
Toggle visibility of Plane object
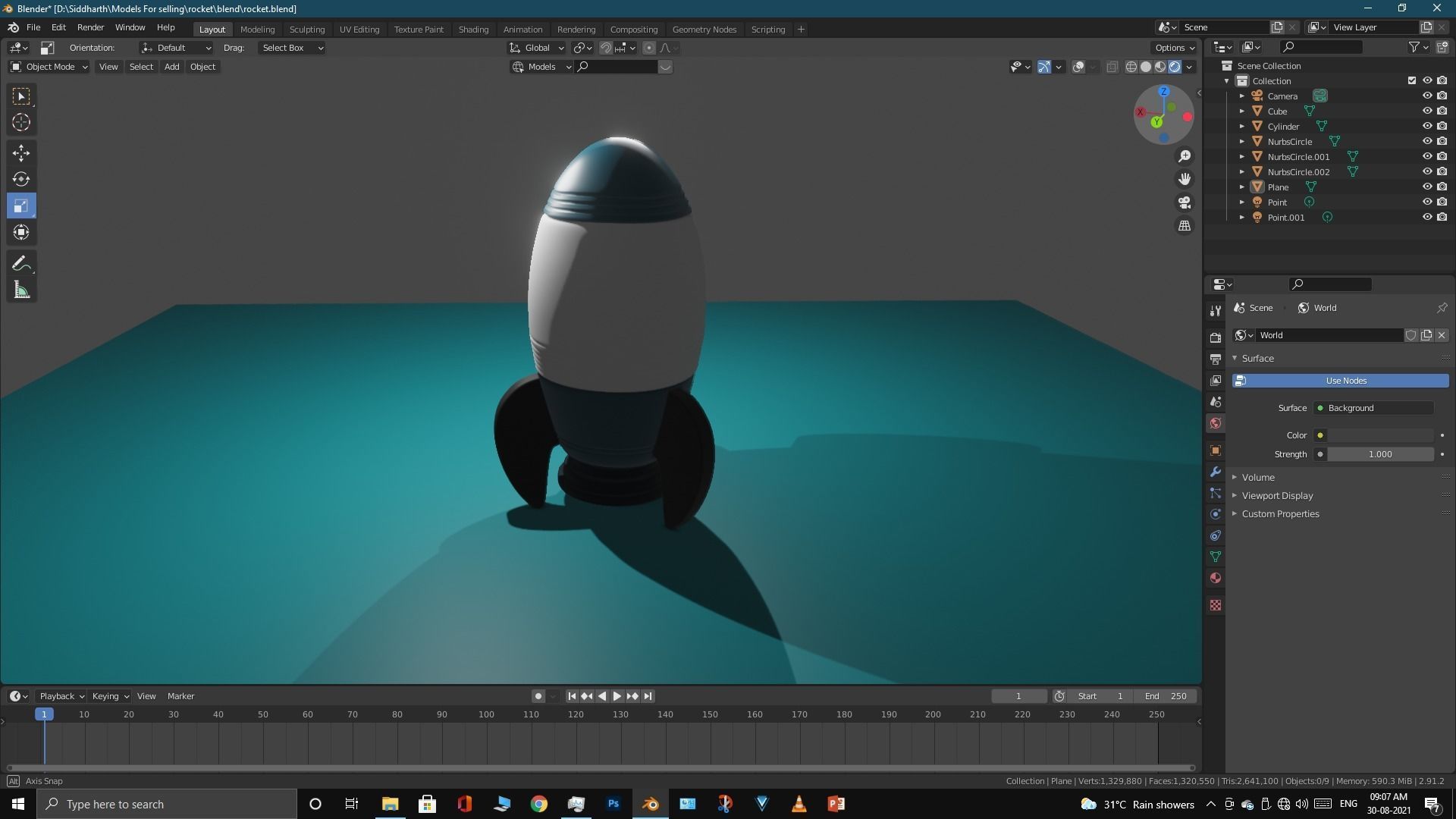(x=1426, y=187)
